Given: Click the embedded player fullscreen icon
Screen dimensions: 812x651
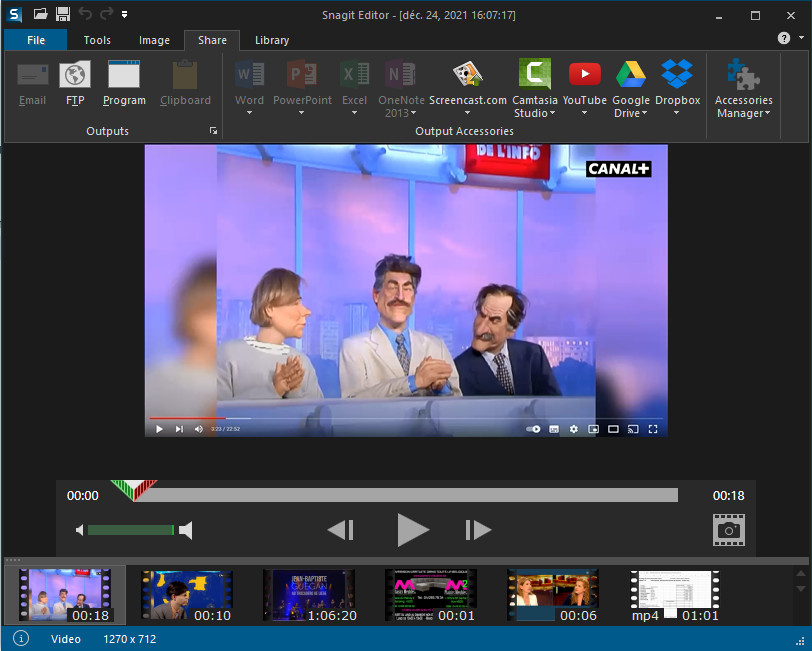Looking at the screenshot, I should tap(653, 429).
